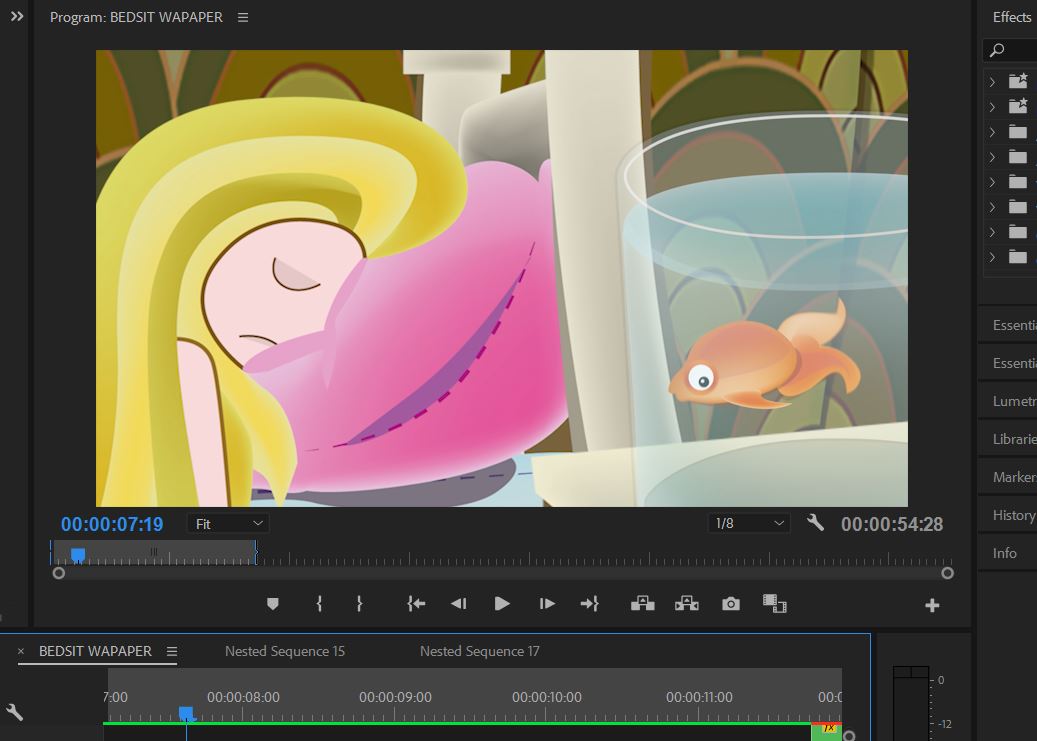This screenshot has width=1037, height=741.
Task: Click the Effects search field magnifier
Action: click(997, 50)
